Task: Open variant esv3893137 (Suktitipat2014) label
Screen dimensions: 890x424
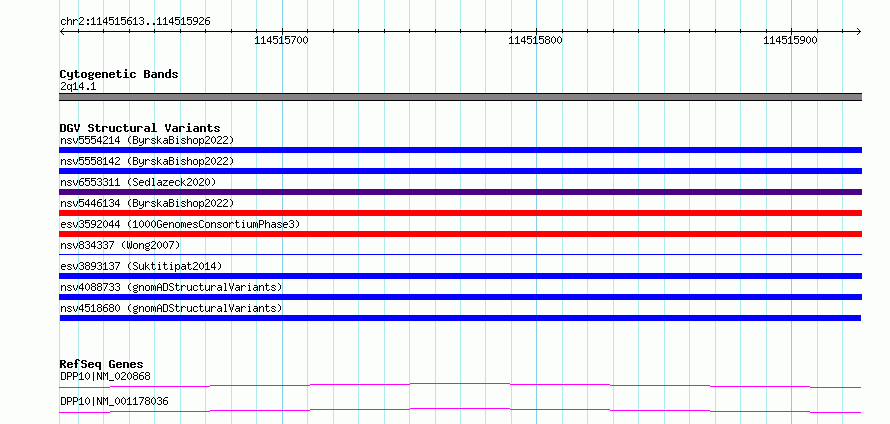Action: pyautogui.click(x=141, y=266)
